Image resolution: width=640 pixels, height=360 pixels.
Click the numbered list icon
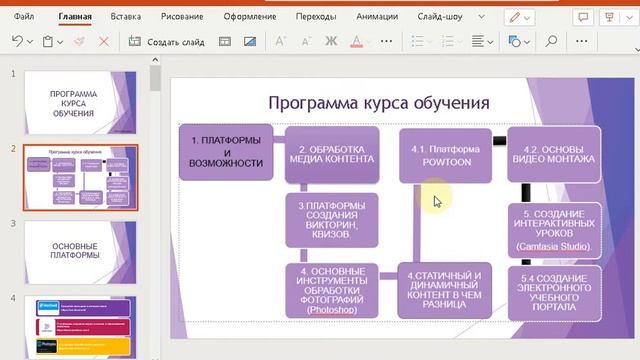click(447, 41)
